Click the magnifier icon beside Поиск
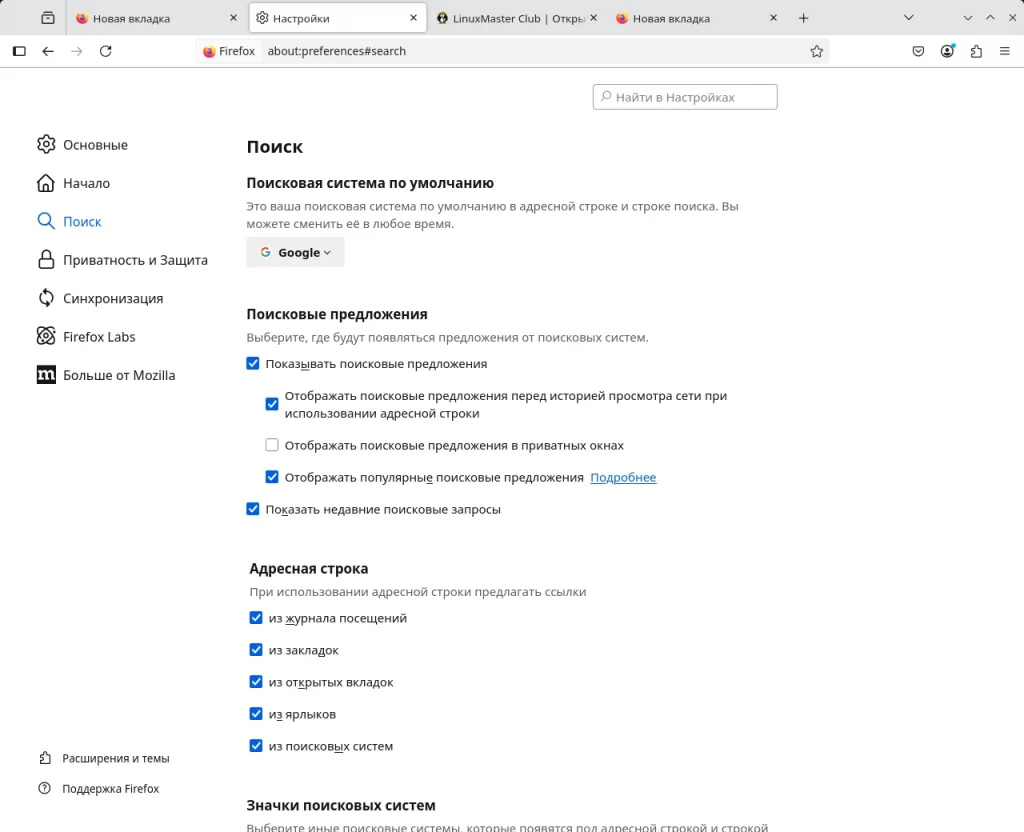This screenshot has width=1024, height=832. [46, 221]
